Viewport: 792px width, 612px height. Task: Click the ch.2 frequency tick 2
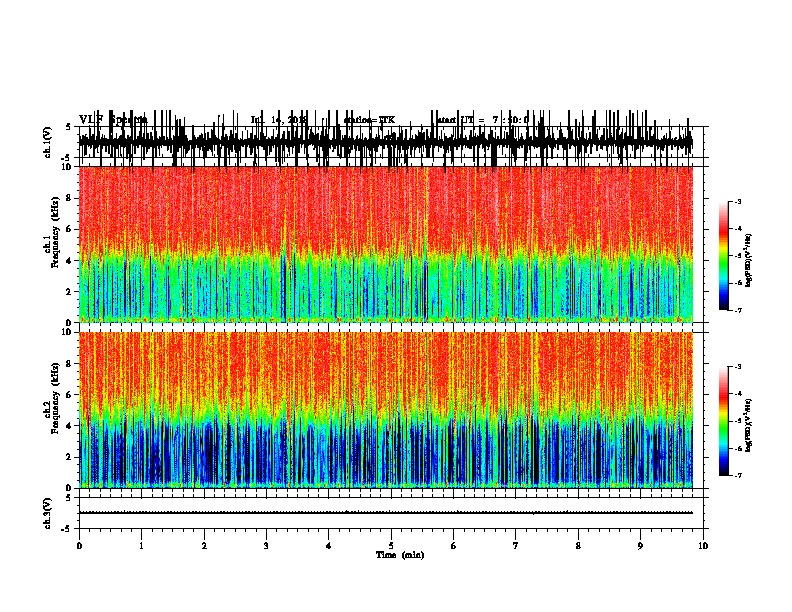69,457
